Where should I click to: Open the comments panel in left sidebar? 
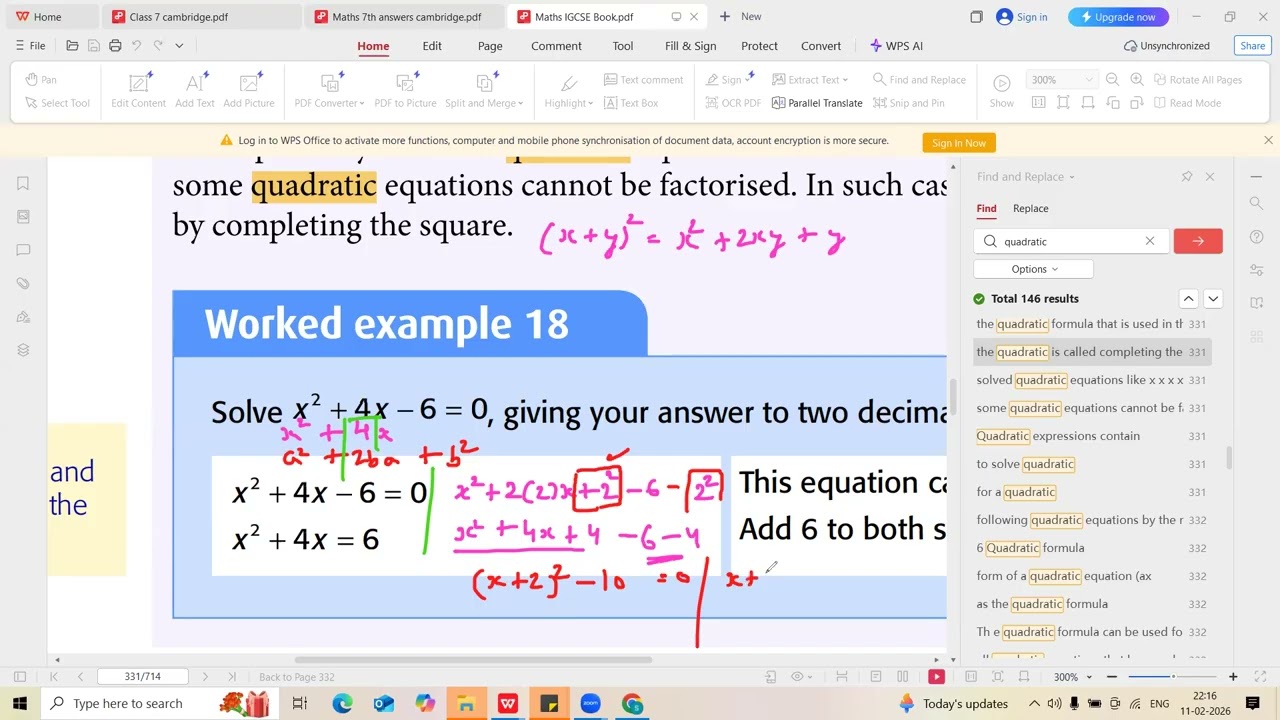[23, 250]
